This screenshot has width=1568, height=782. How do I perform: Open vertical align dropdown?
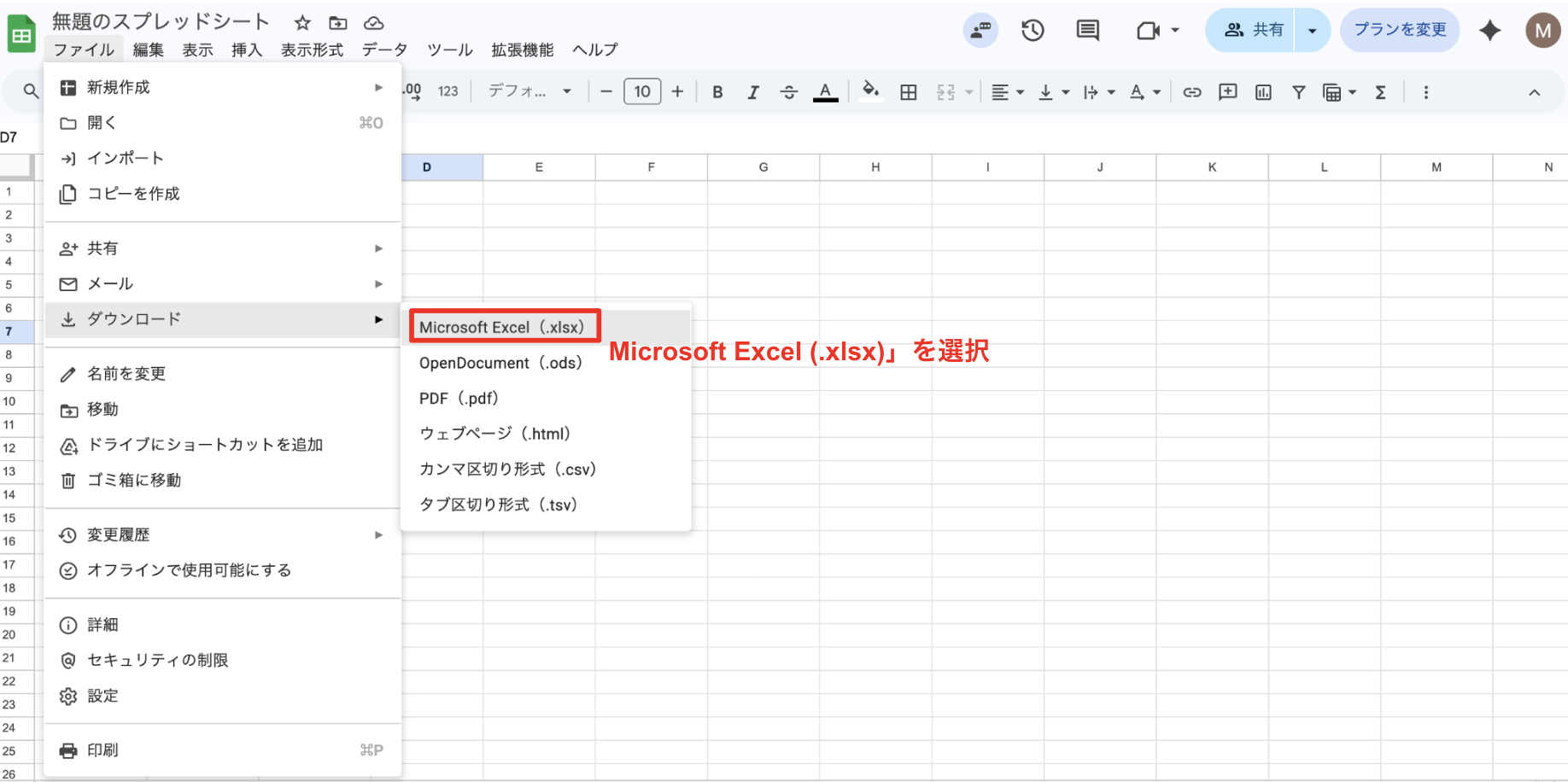pyautogui.click(x=1053, y=92)
